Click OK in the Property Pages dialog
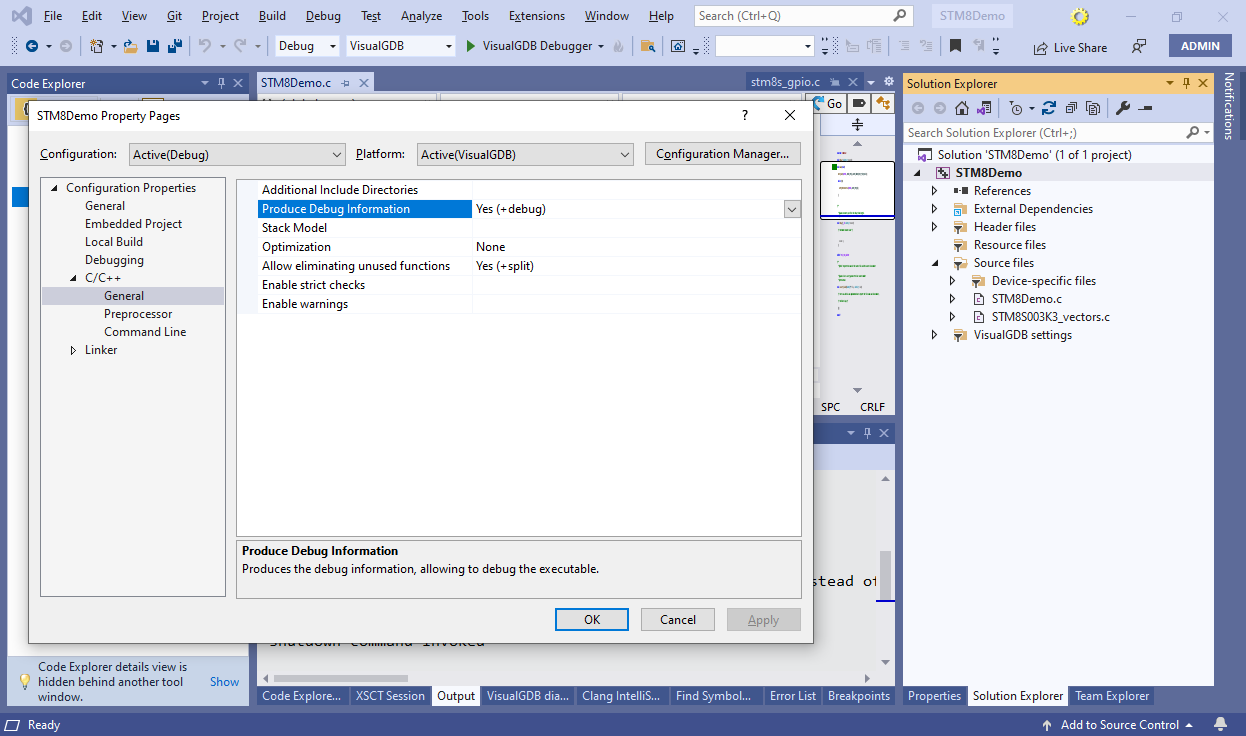The width and height of the screenshot is (1246, 736). point(592,620)
